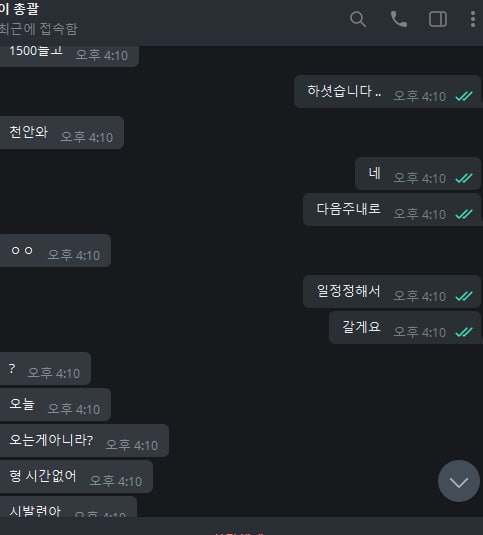Select the '갈게요' sent message
This screenshot has height=535, width=483.
405,328
